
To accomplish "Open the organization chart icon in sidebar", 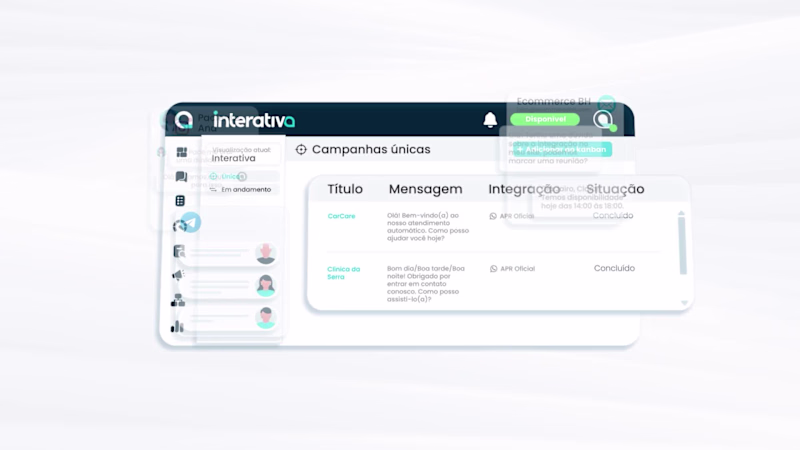I will (178, 301).
